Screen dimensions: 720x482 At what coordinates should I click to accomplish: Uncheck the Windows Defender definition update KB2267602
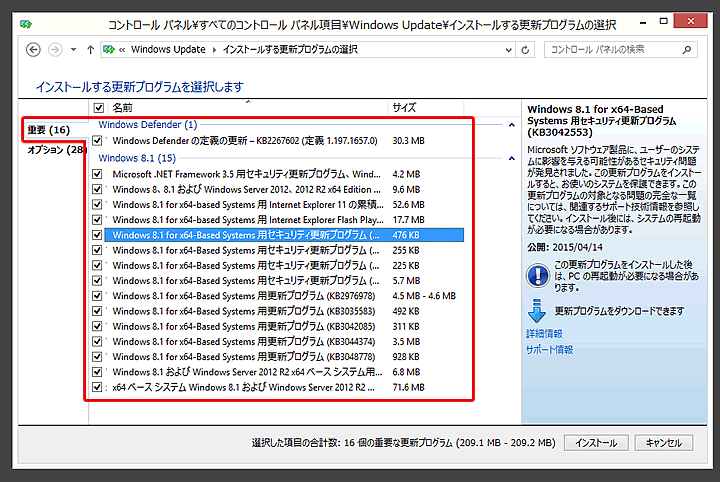(x=97, y=140)
